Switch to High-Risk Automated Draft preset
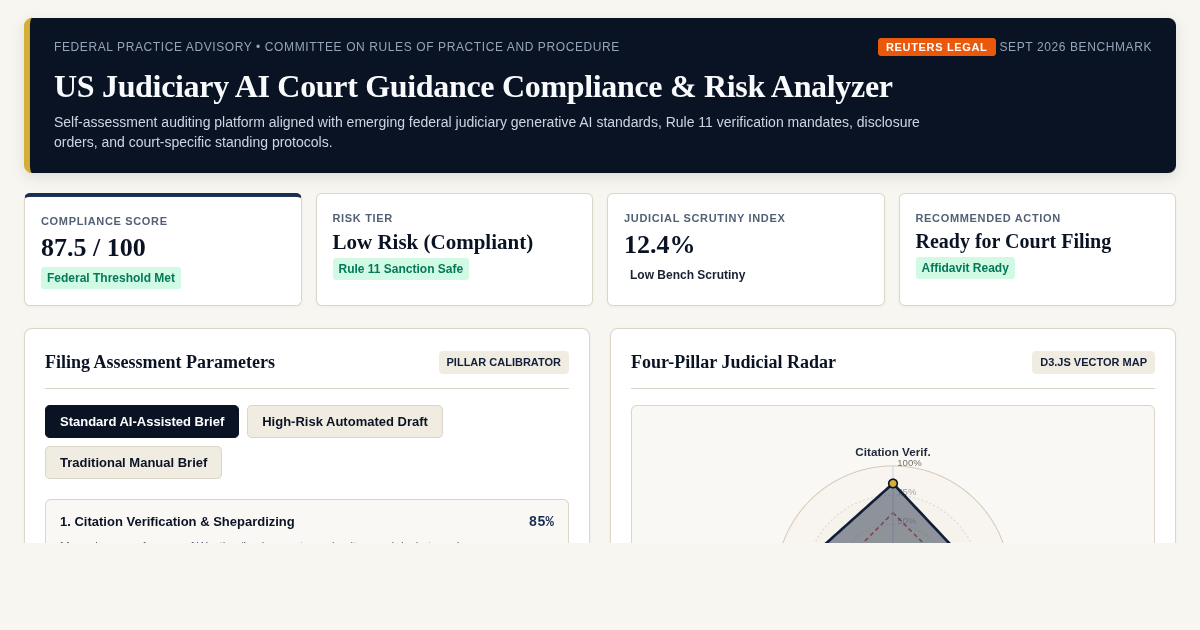Screen dimensions: 1200x630 click(345, 421)
